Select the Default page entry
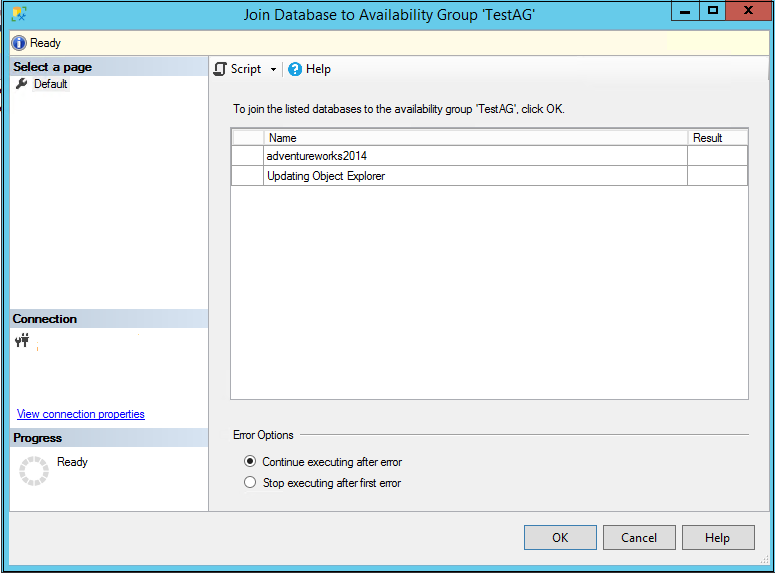The image size is (775, 573). pyautogui.click(x=50, y=84)
